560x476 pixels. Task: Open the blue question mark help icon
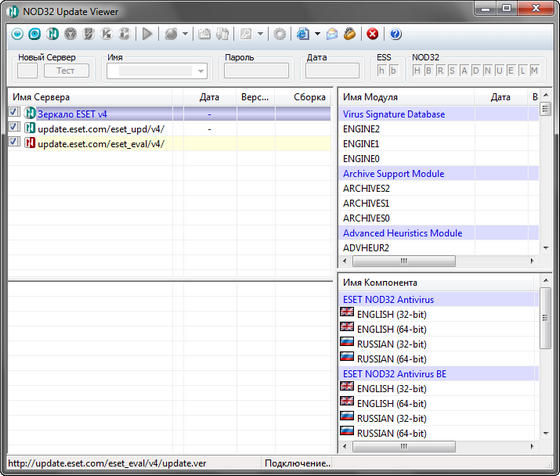(395, 34)
